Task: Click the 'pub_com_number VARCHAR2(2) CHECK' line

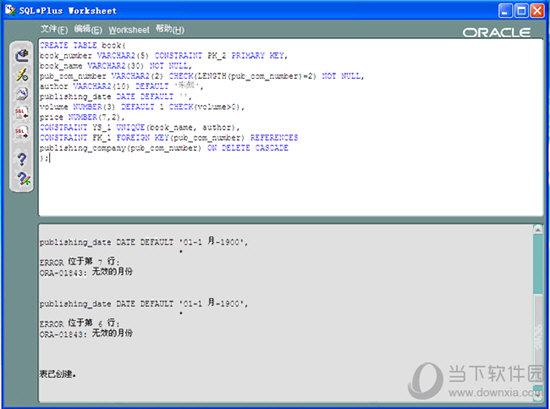Action: pos(202,76)
